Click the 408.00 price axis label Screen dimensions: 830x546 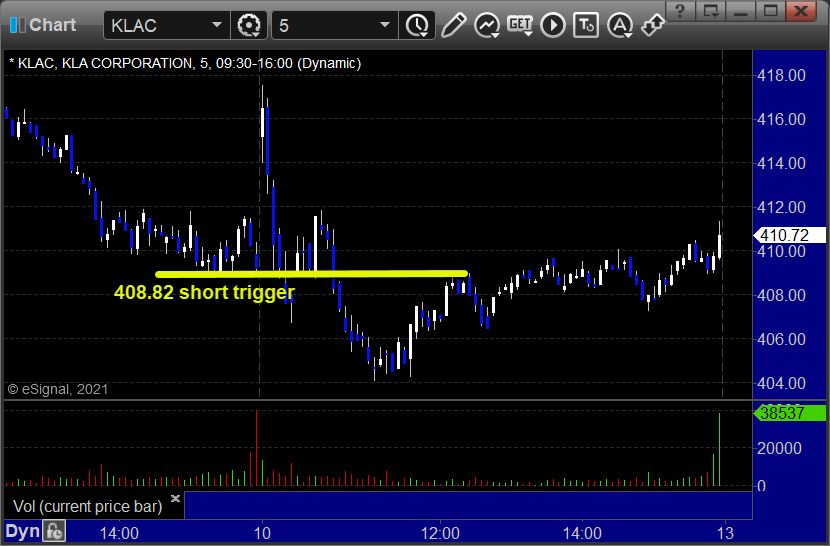(x=781, y=295)
